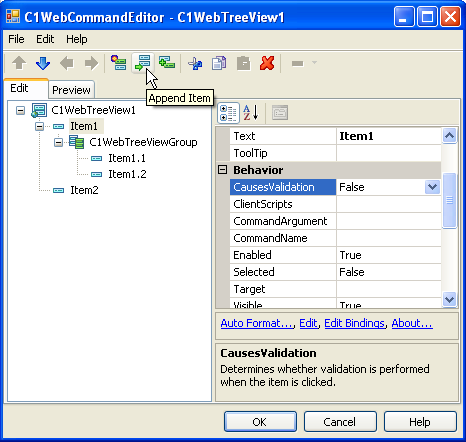Click the grayed item type toolbar button
The height and width of the screenshot is (442, 466).
pos(297,63)
